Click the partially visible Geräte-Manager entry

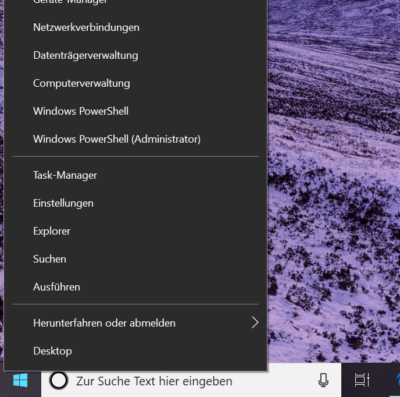135,3
